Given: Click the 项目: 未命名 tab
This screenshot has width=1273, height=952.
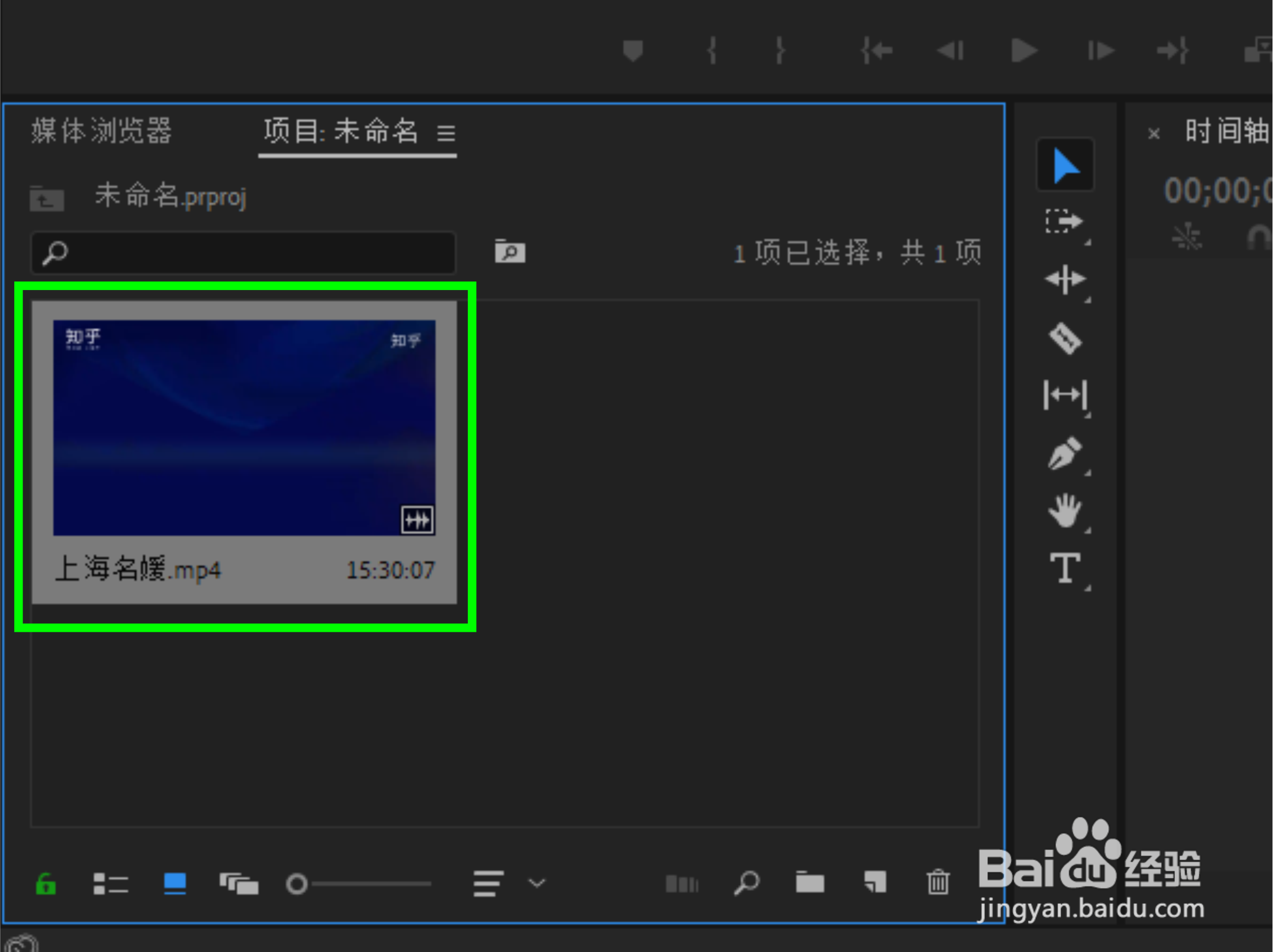Looking at the screenshot, I should (341, 131).
